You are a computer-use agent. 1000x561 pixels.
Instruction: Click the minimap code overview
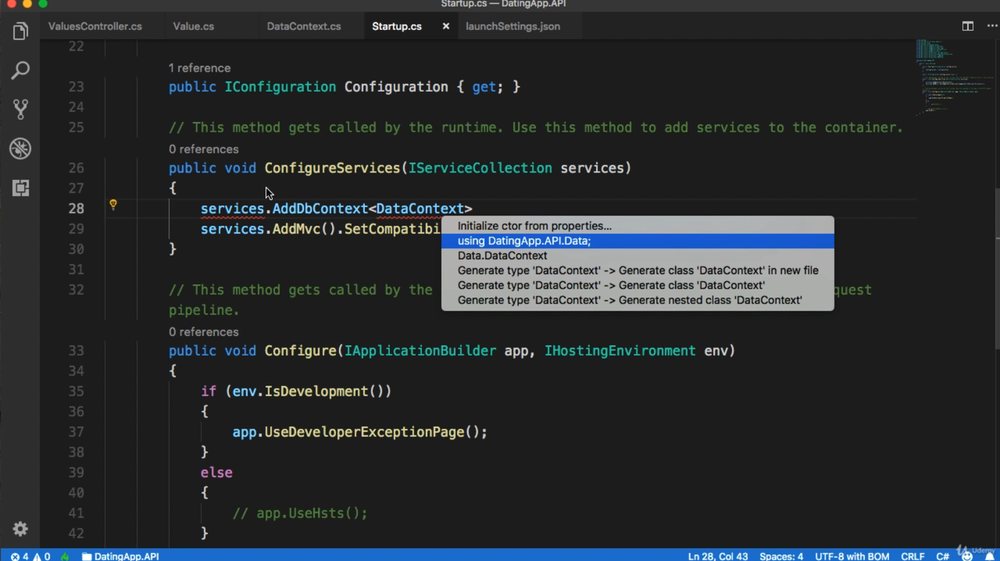point(933,75)
